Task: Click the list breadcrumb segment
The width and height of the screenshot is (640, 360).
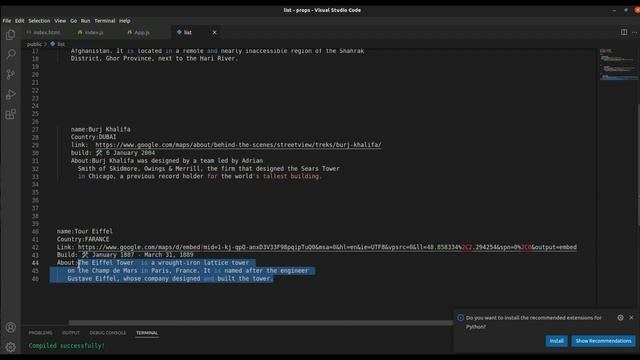Action: 58,44
